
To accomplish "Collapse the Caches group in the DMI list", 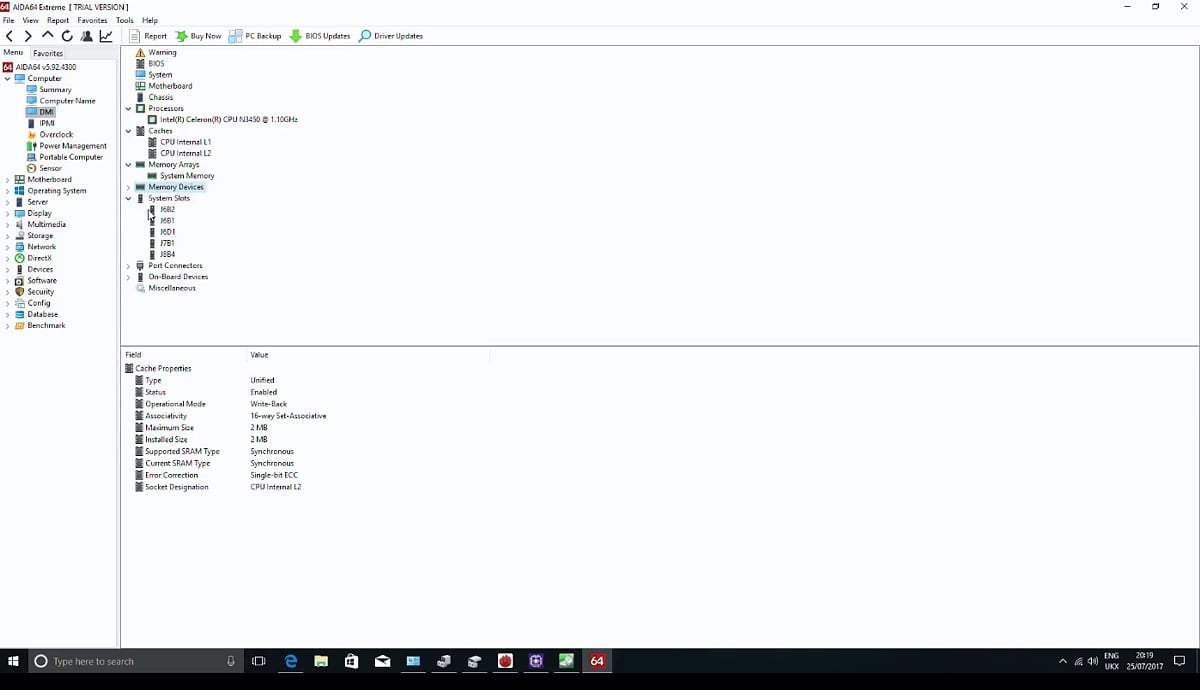I will point(128,131).
